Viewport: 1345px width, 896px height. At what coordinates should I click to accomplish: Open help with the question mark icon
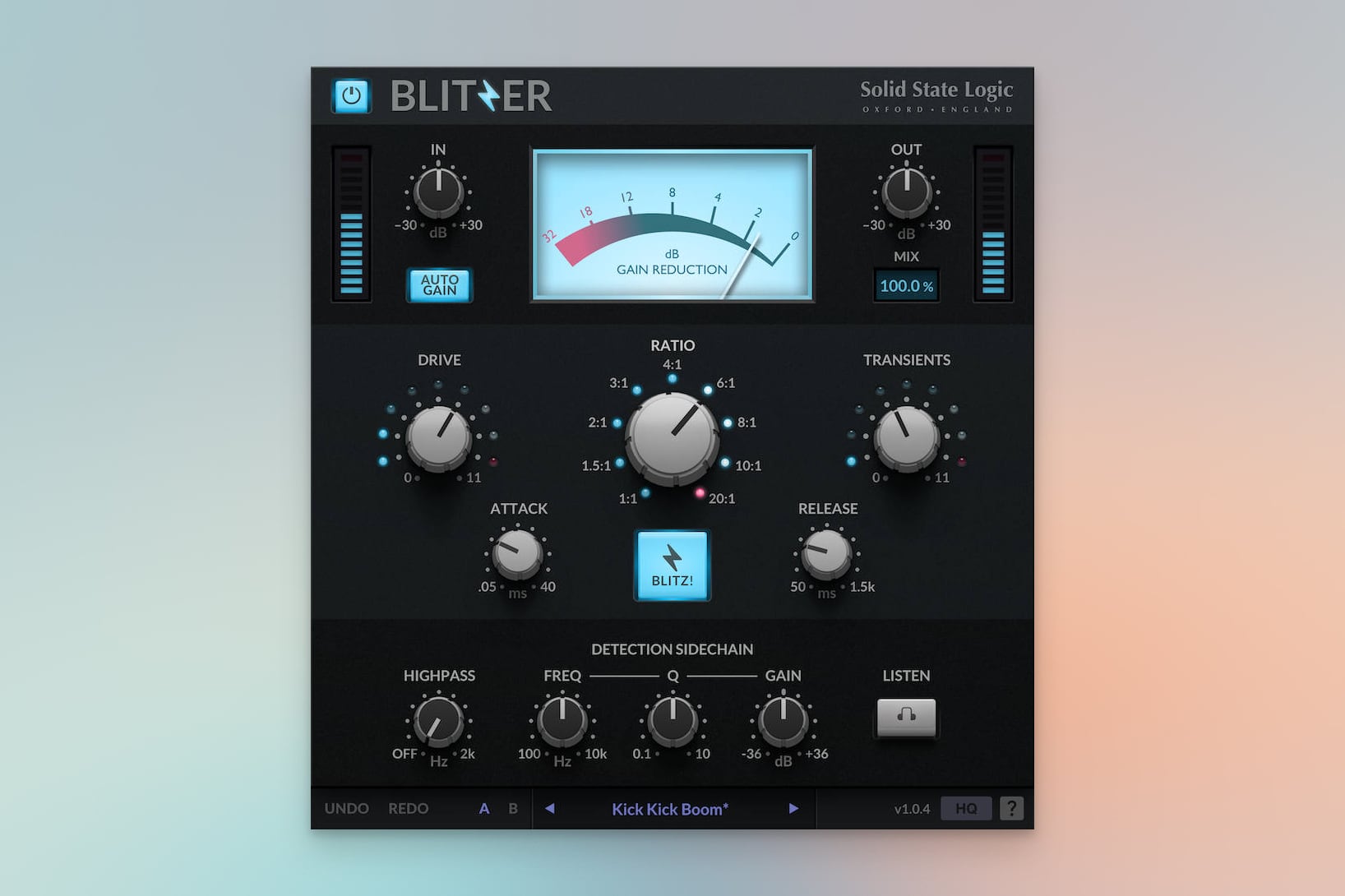pyautogui.click(x=1011, y=809)
